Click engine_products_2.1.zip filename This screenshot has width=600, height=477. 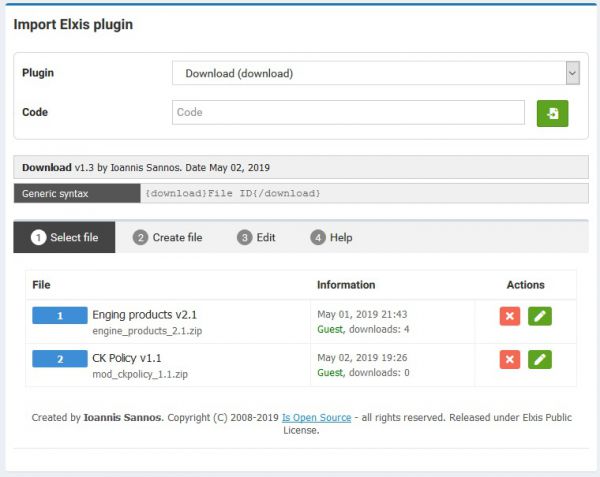click(x=147, y=331)
